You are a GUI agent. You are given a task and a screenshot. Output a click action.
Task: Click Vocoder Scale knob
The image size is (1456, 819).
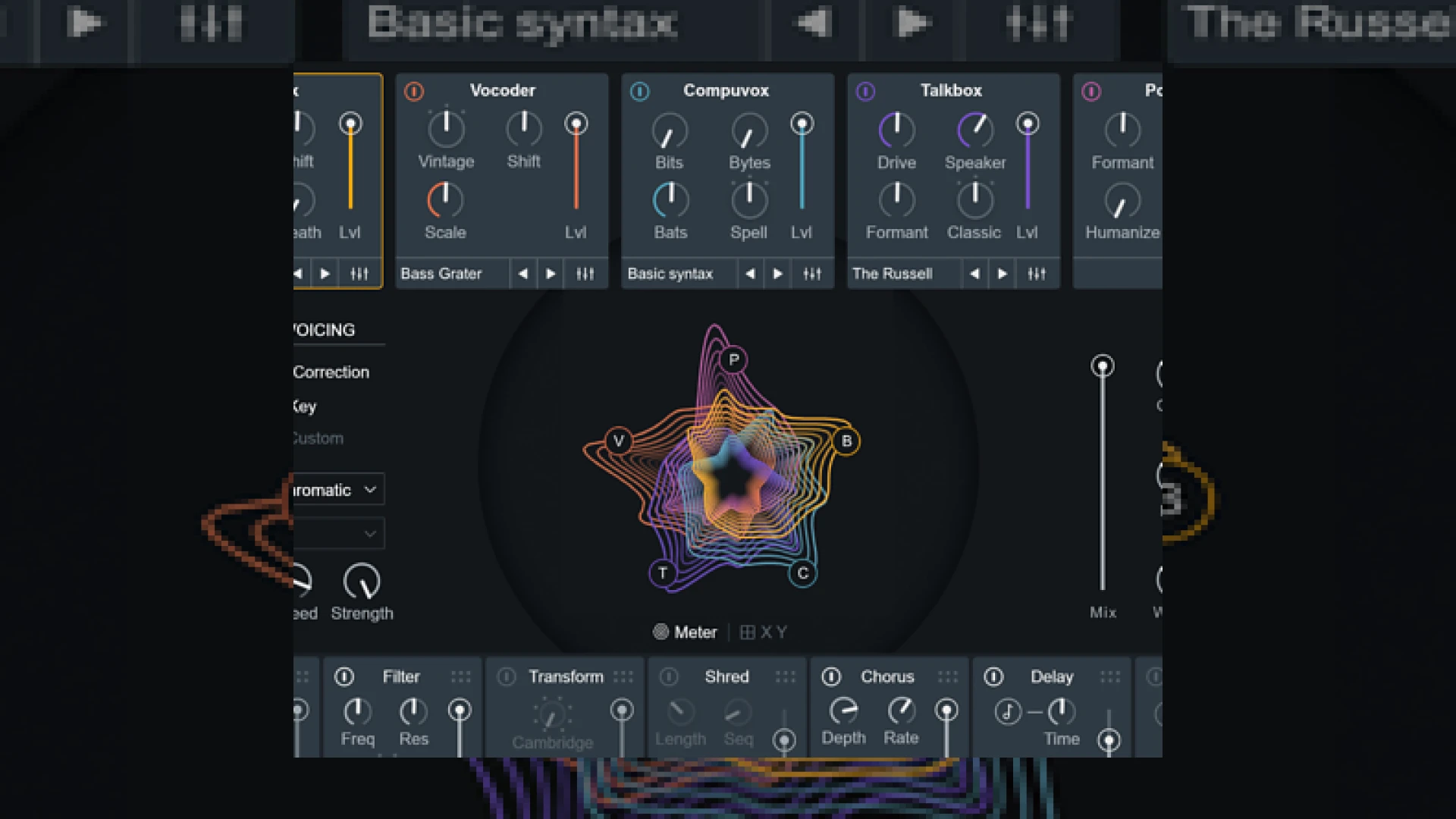(445, 199)
